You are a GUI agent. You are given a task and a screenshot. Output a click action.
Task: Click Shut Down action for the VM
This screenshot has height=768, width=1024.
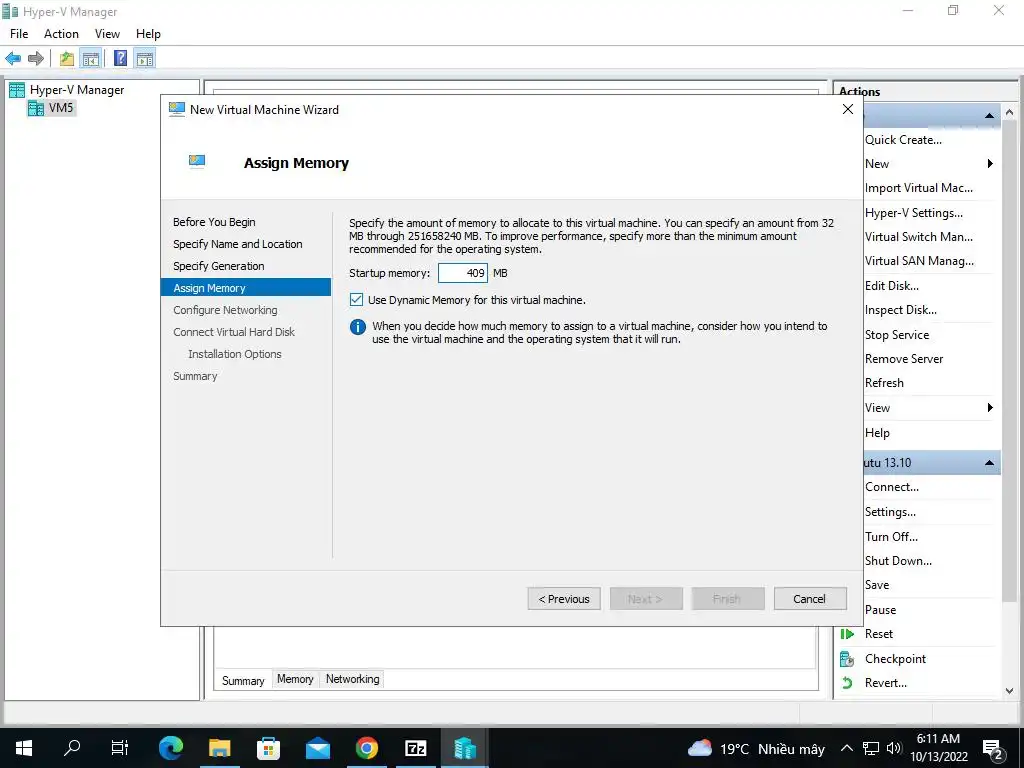(x=898, y=561)
